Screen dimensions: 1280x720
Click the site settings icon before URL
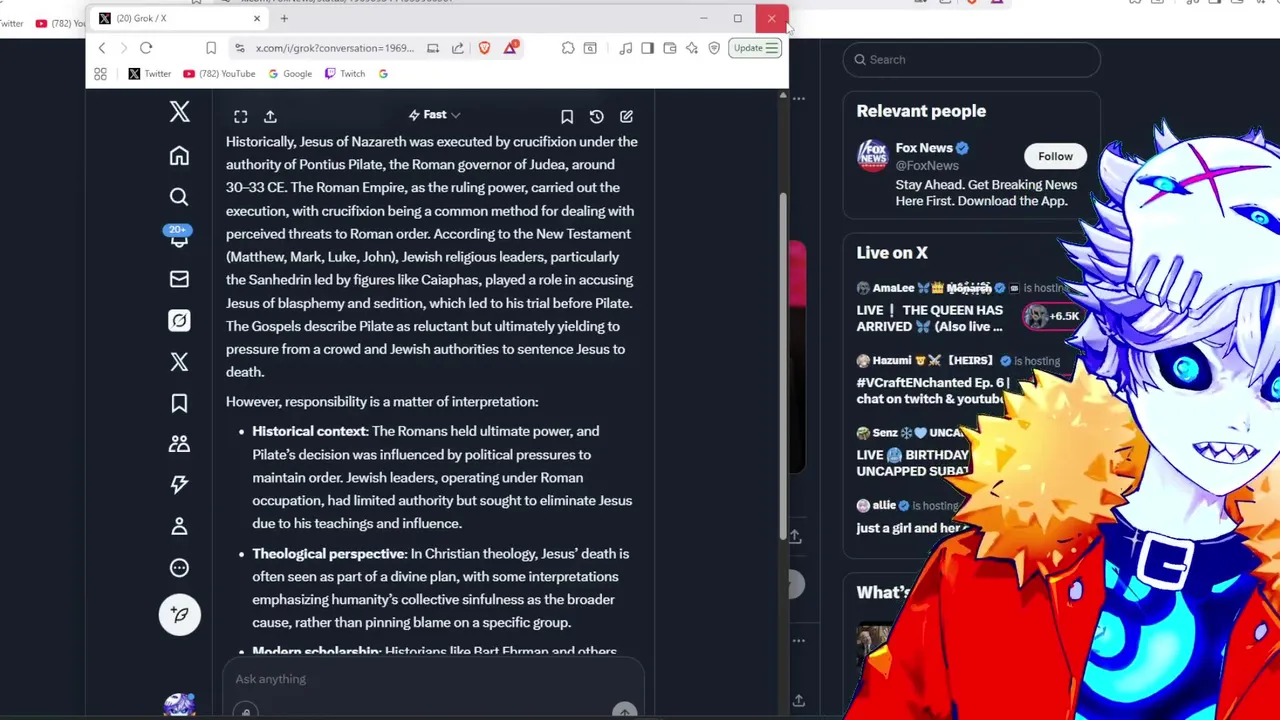239,48
